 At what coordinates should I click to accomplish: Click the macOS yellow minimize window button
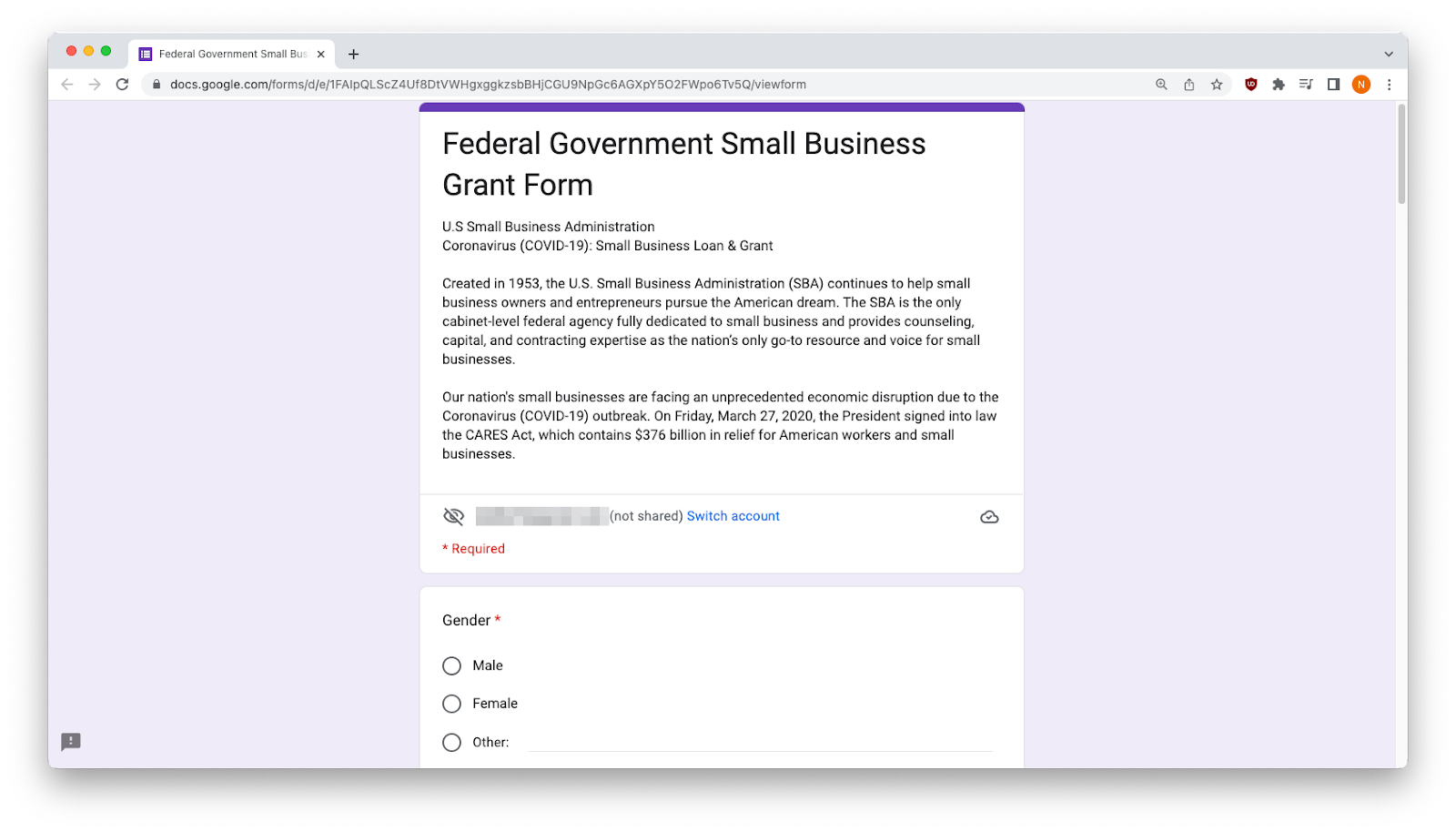[88, 51]
